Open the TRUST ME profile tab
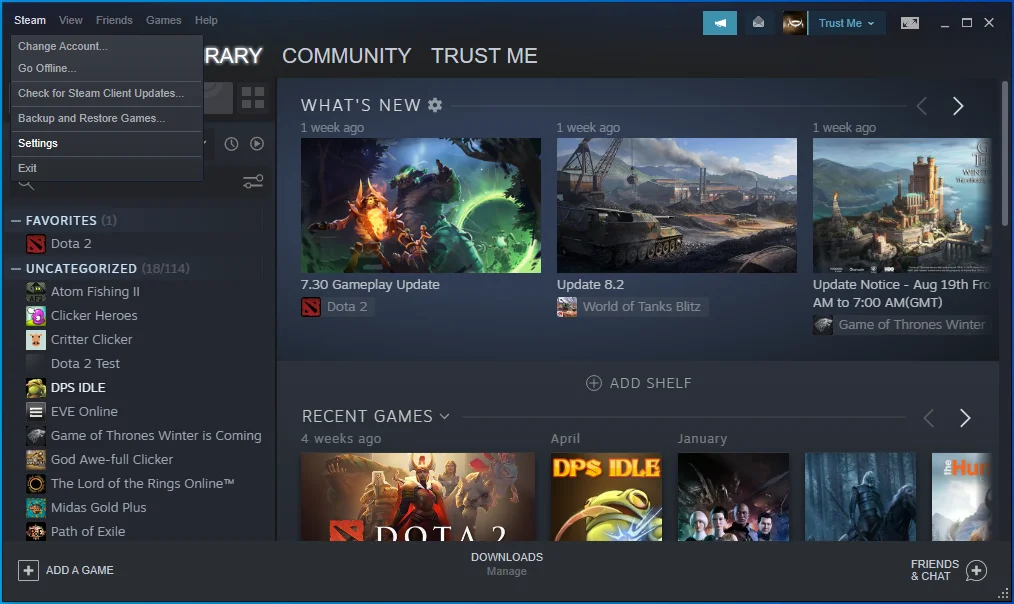The height and width of the screenshot is (604, 1014). 484,56
